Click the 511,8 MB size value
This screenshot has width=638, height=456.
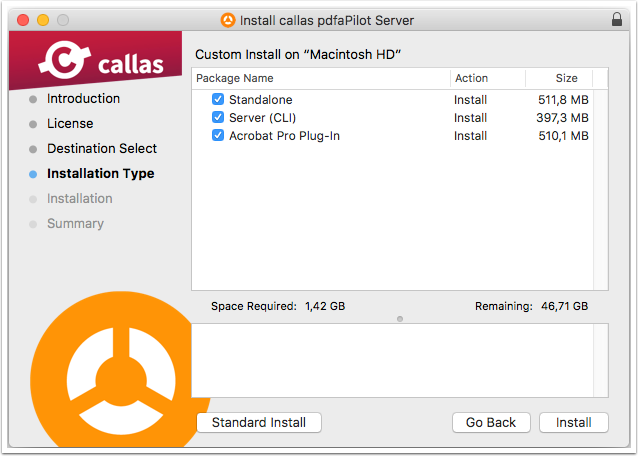click(x=563, y=100)
